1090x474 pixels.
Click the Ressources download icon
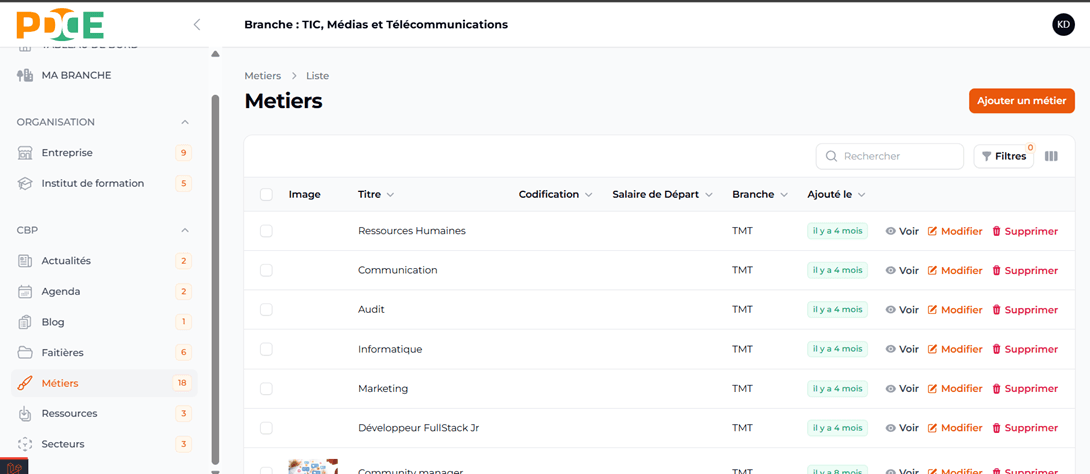coord(25,414)
